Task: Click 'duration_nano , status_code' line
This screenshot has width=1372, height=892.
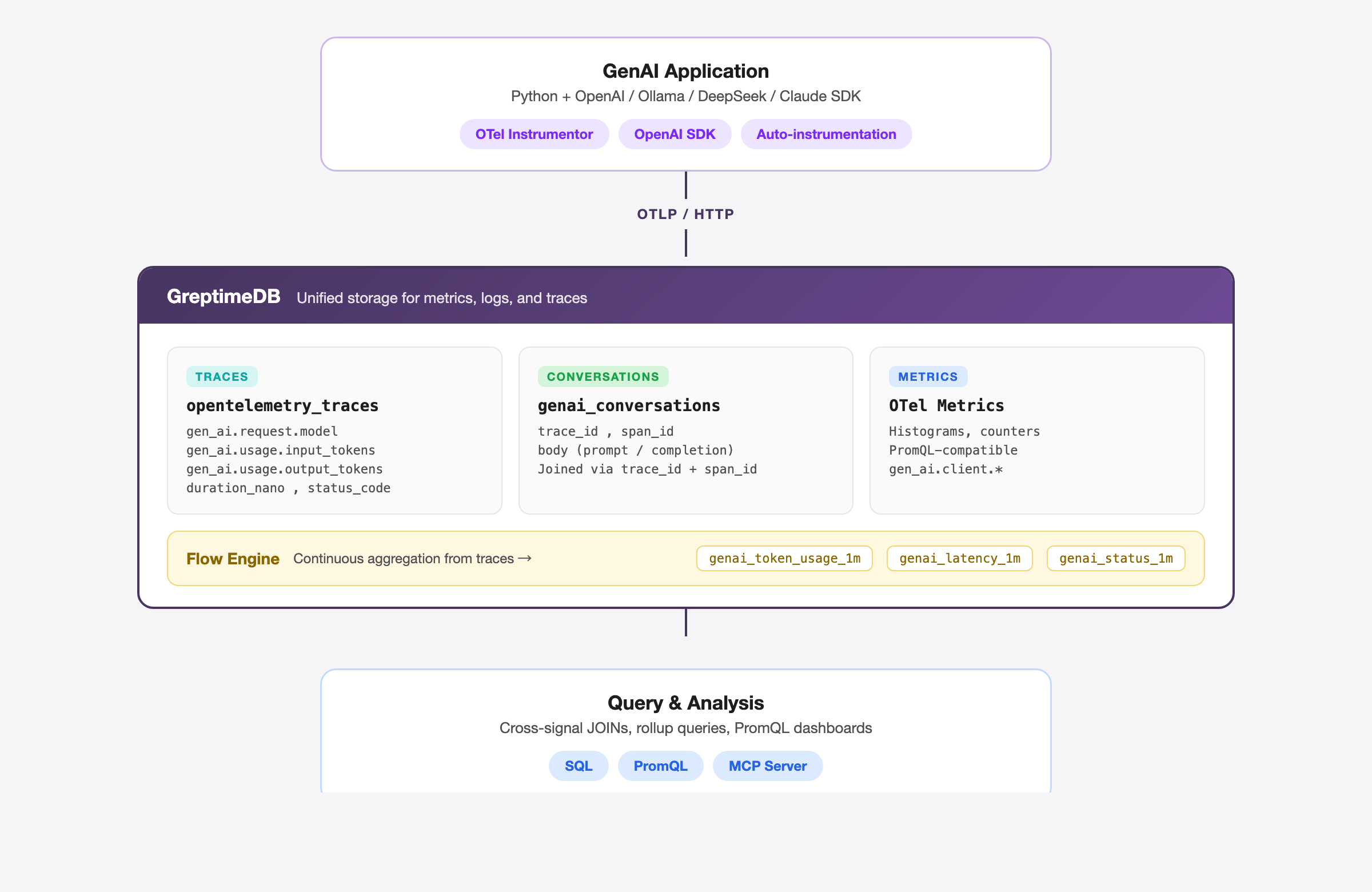Action: pos(288,488)
